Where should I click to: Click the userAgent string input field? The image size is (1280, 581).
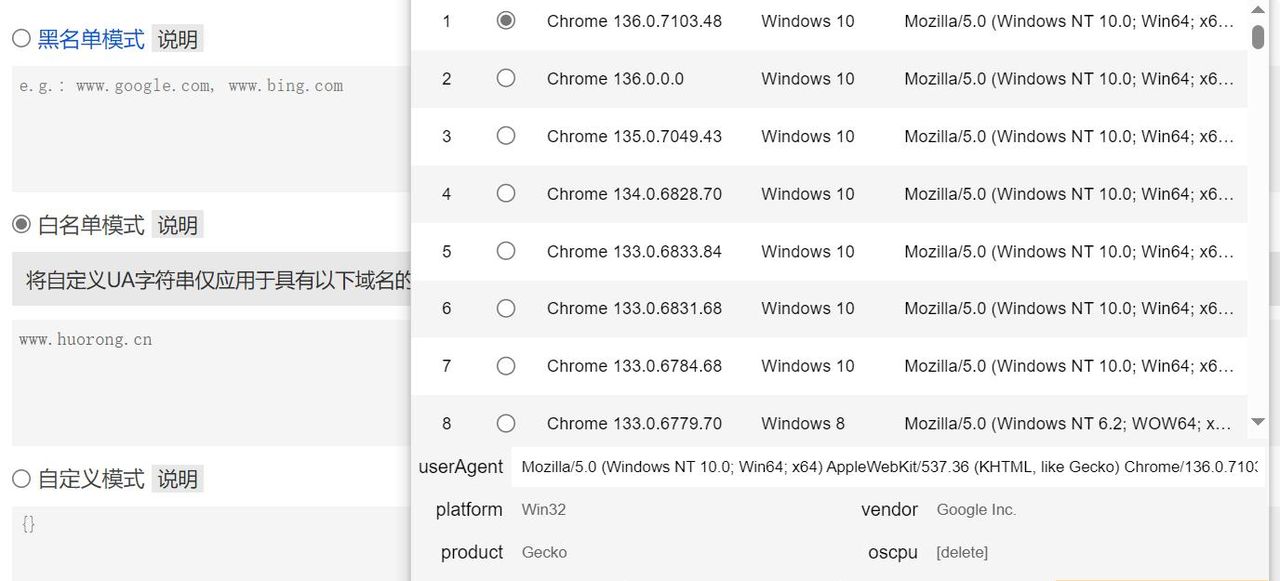tap(886, 467)
